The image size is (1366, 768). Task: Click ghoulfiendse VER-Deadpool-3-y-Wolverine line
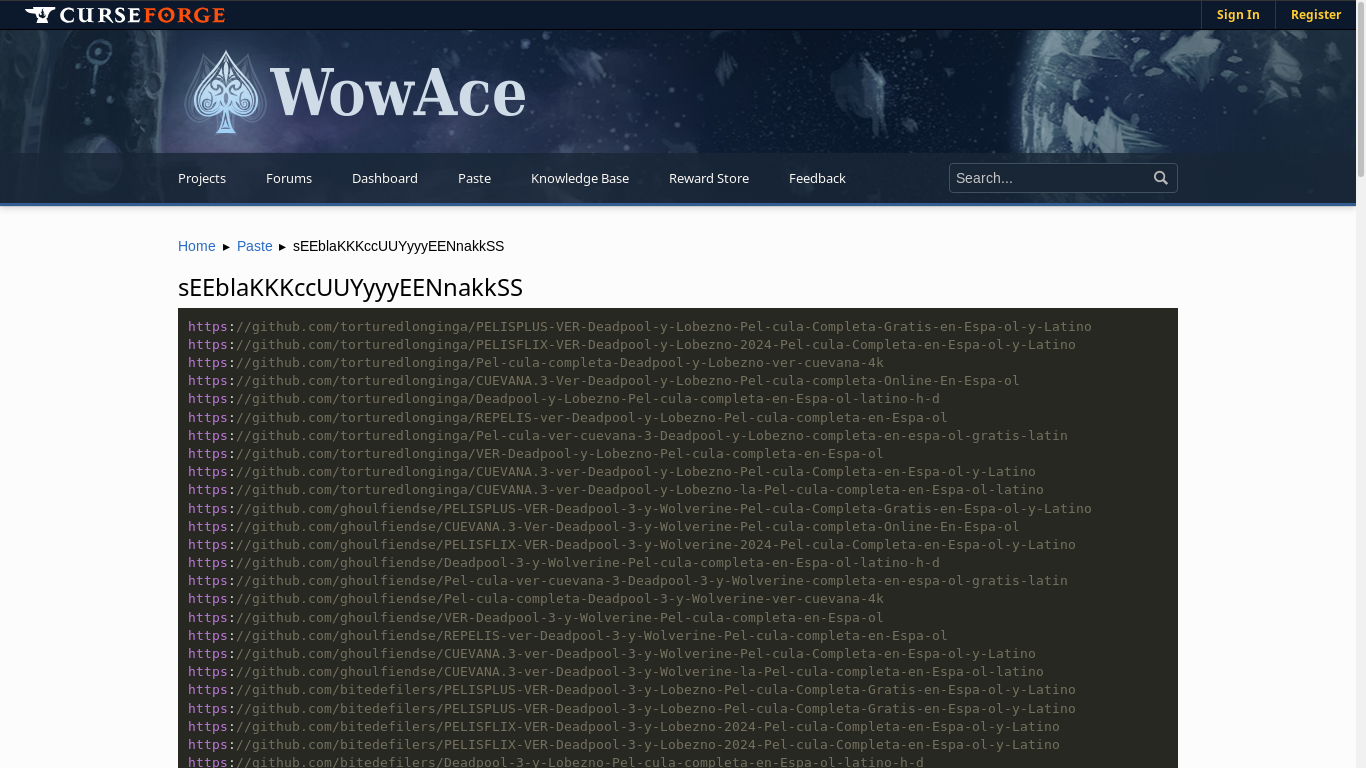pyautogui.click(x=536, y=618)
